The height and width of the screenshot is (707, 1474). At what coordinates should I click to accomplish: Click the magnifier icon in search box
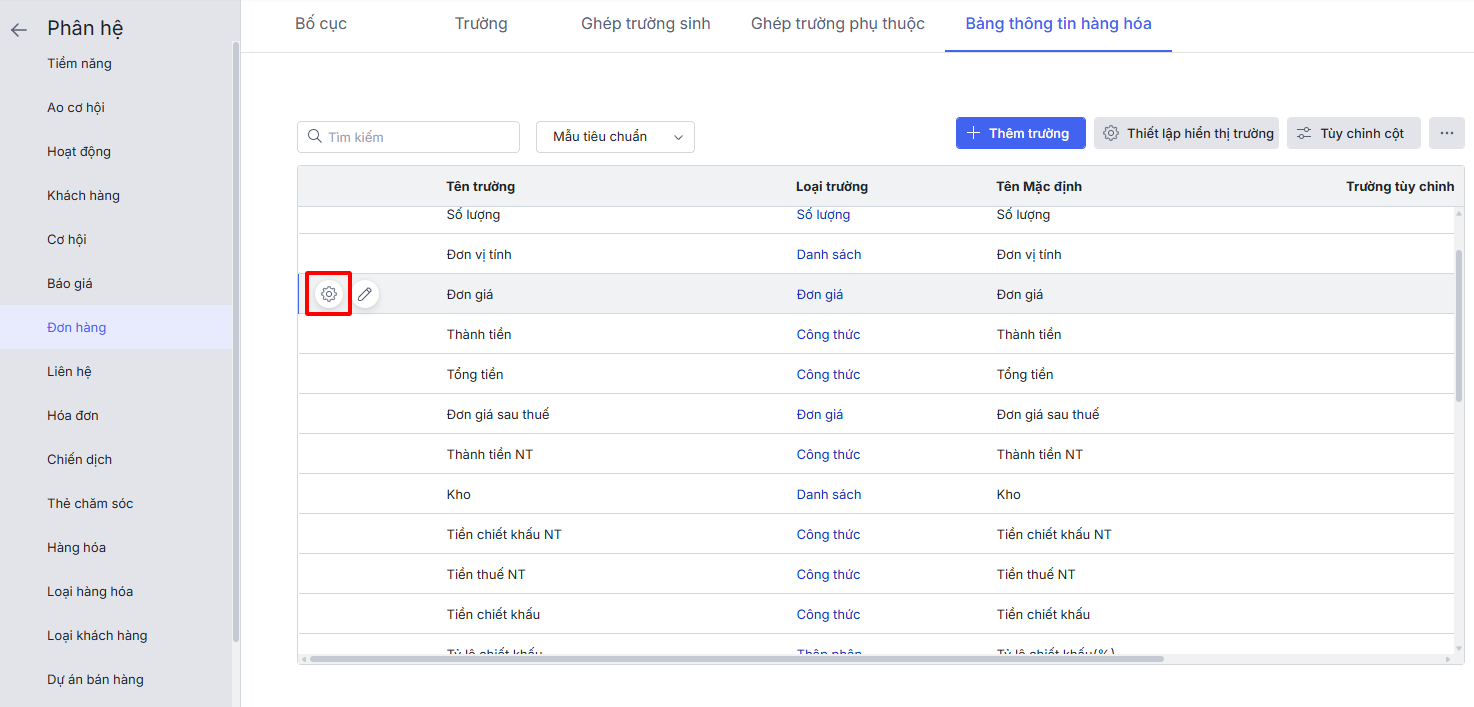click(x=315, y=136)
